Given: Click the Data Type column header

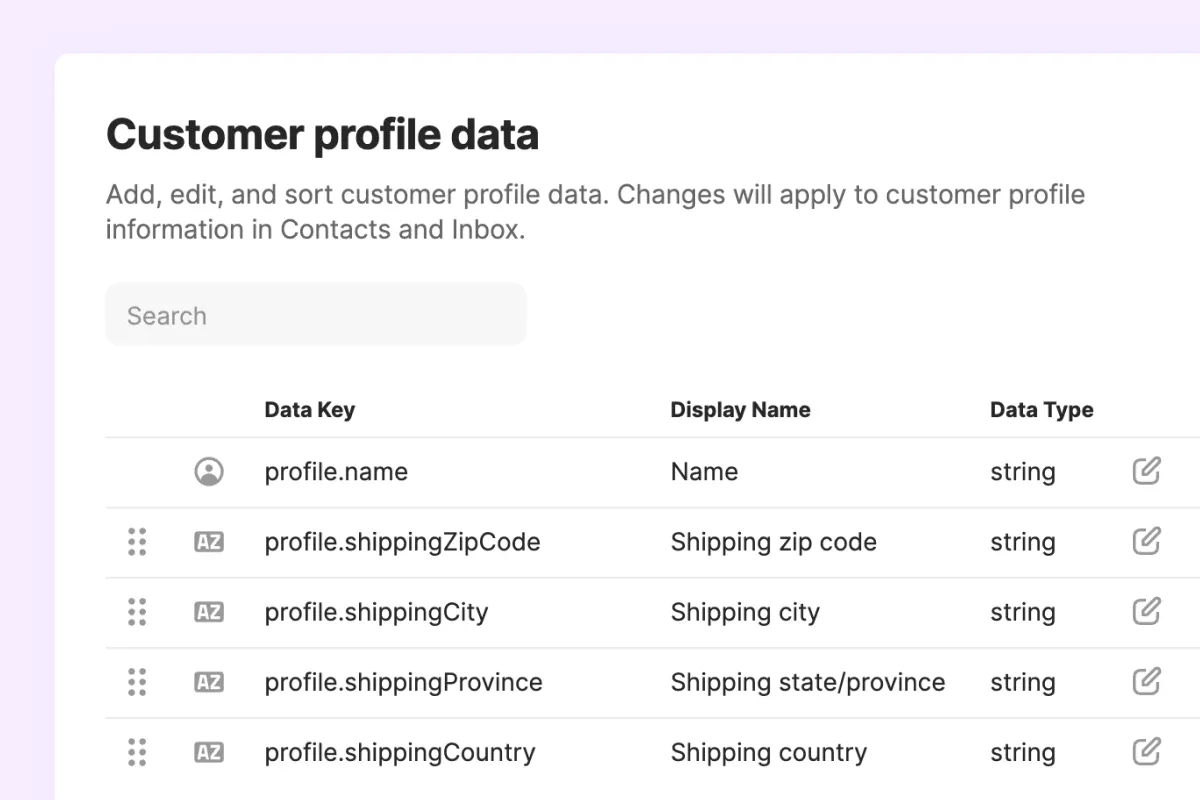Looking at the screenshot, I should coord(1041,410).
